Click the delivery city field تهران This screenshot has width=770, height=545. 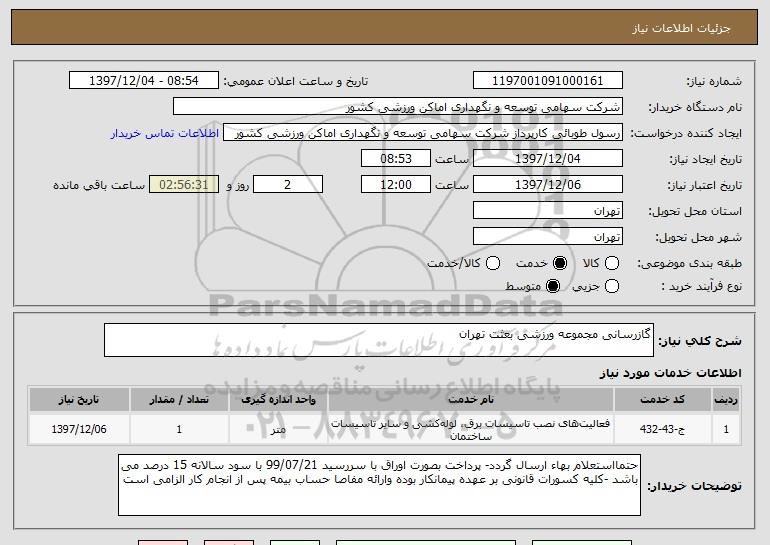548,237
